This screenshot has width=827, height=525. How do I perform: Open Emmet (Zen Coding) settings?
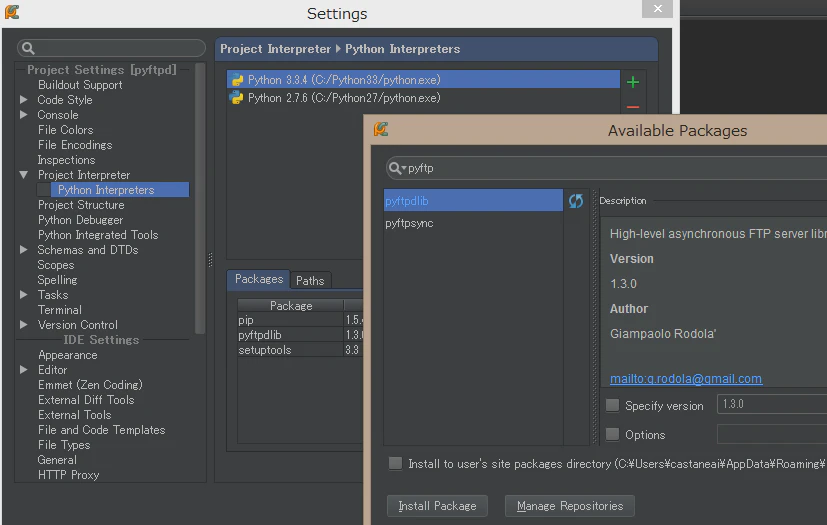(x=90, y=385)
